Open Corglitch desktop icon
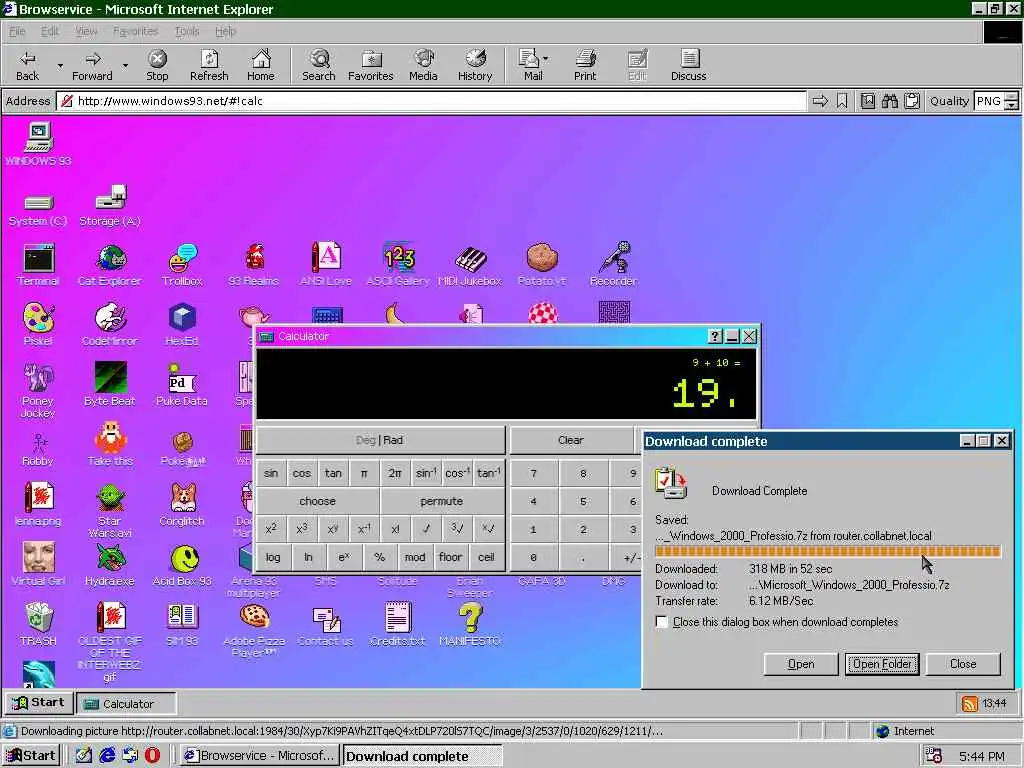1024x768 pixels. (x=182, y=504)
